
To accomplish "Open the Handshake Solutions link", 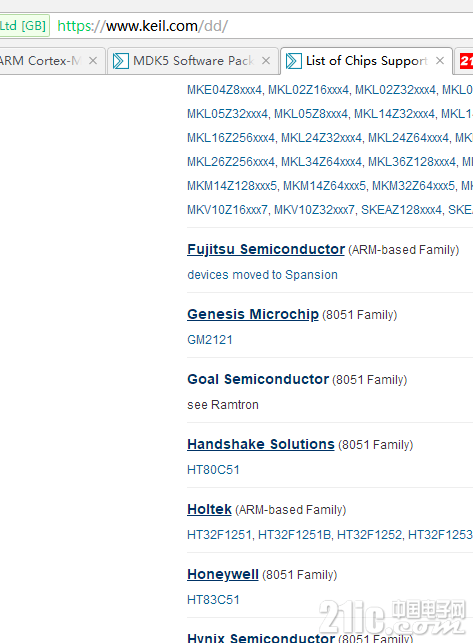I will click(x=261, y=444).
